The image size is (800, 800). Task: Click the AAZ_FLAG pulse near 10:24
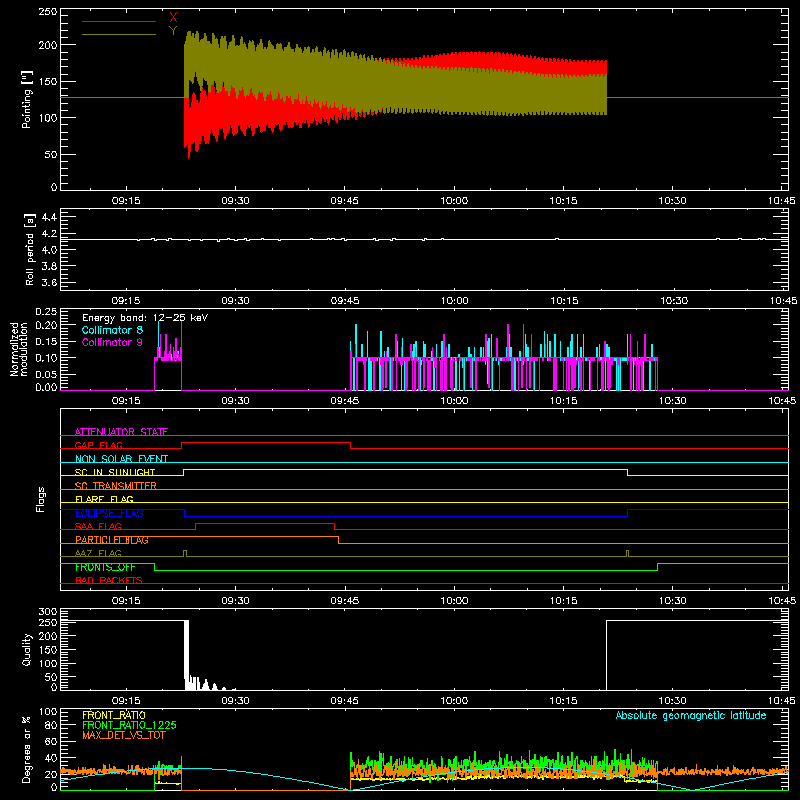coord(628,554)
